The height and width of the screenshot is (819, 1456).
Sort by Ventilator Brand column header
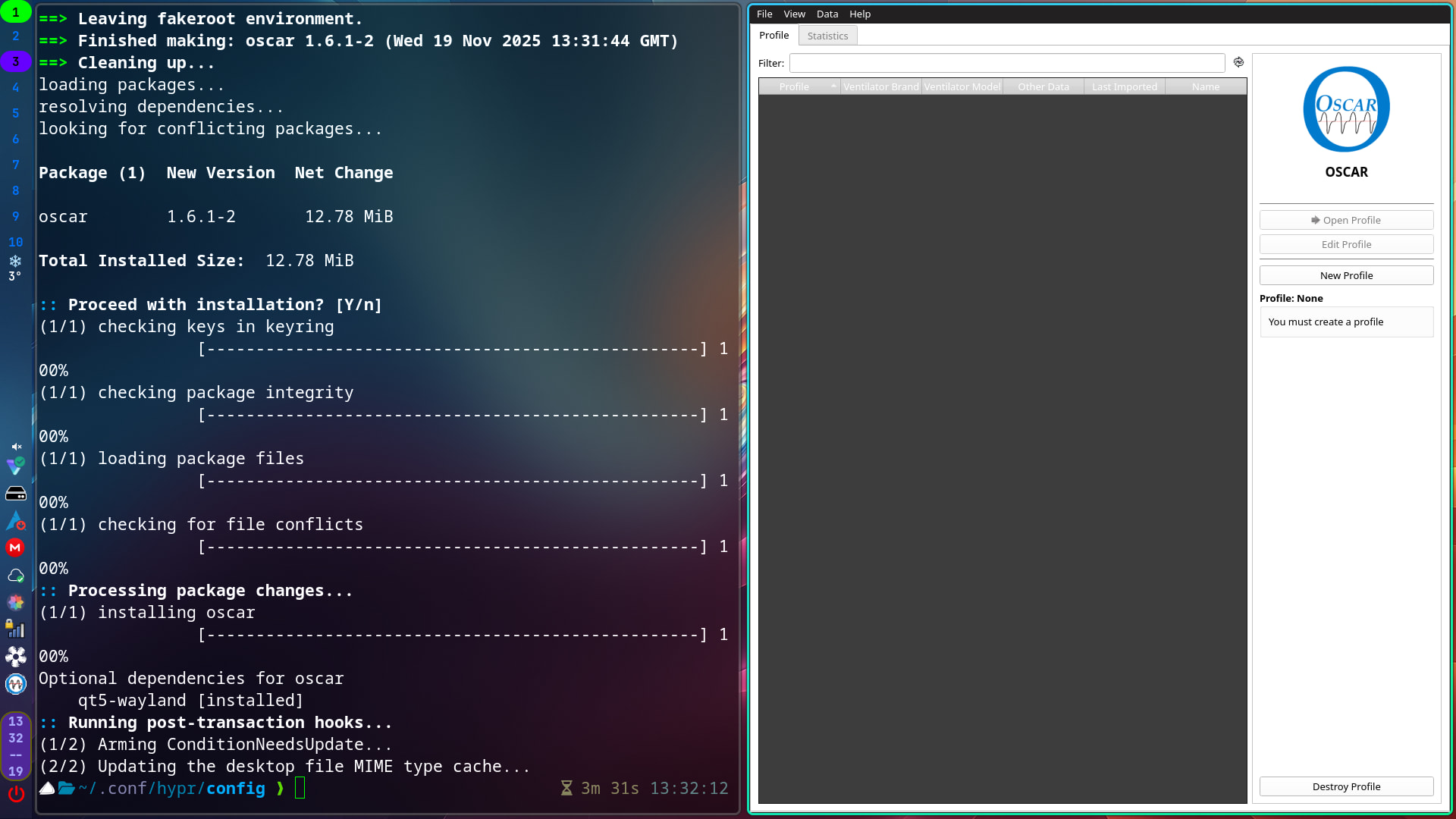(x=880, y=86)
